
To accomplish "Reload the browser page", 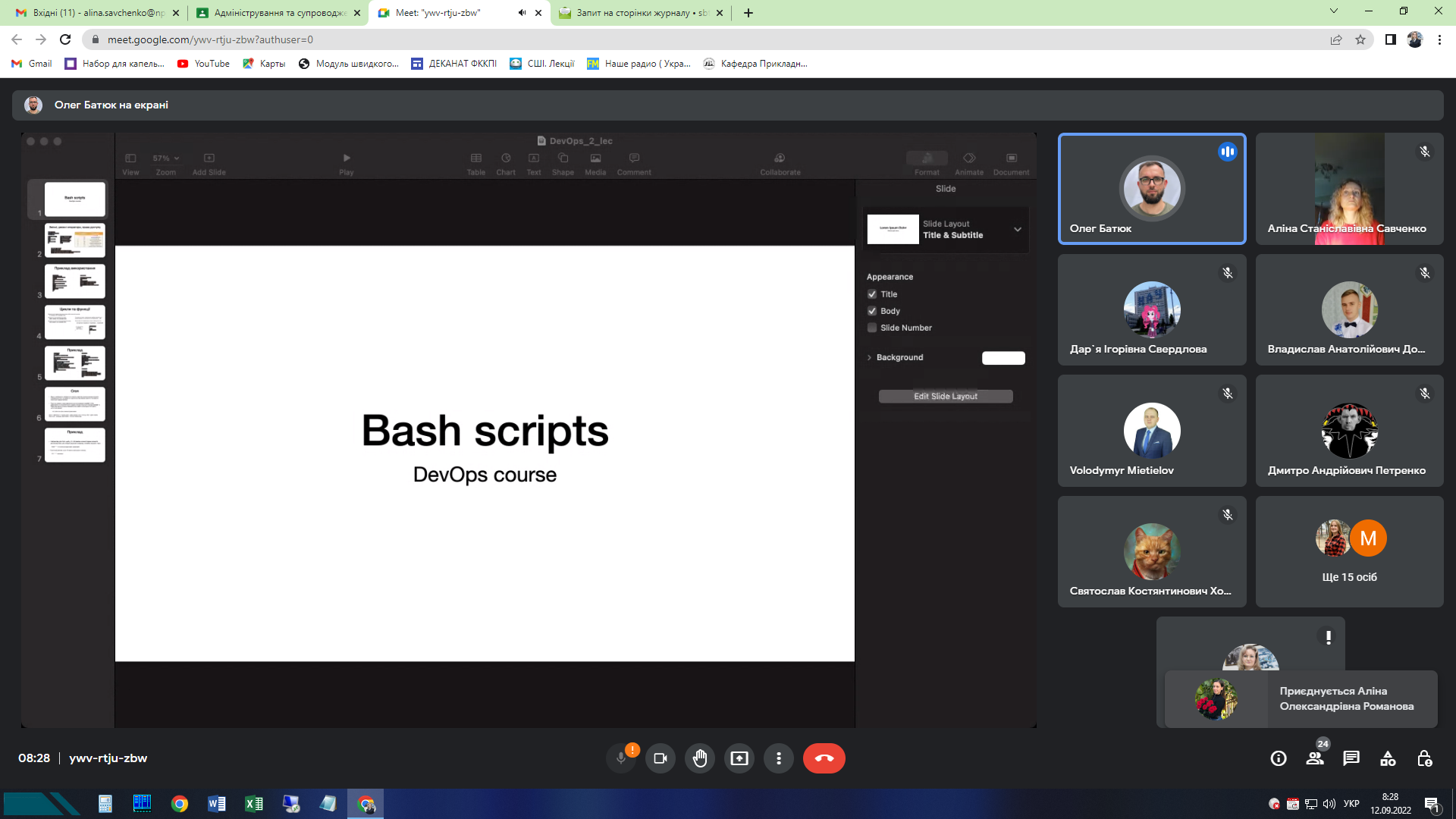I will [65, 39].
